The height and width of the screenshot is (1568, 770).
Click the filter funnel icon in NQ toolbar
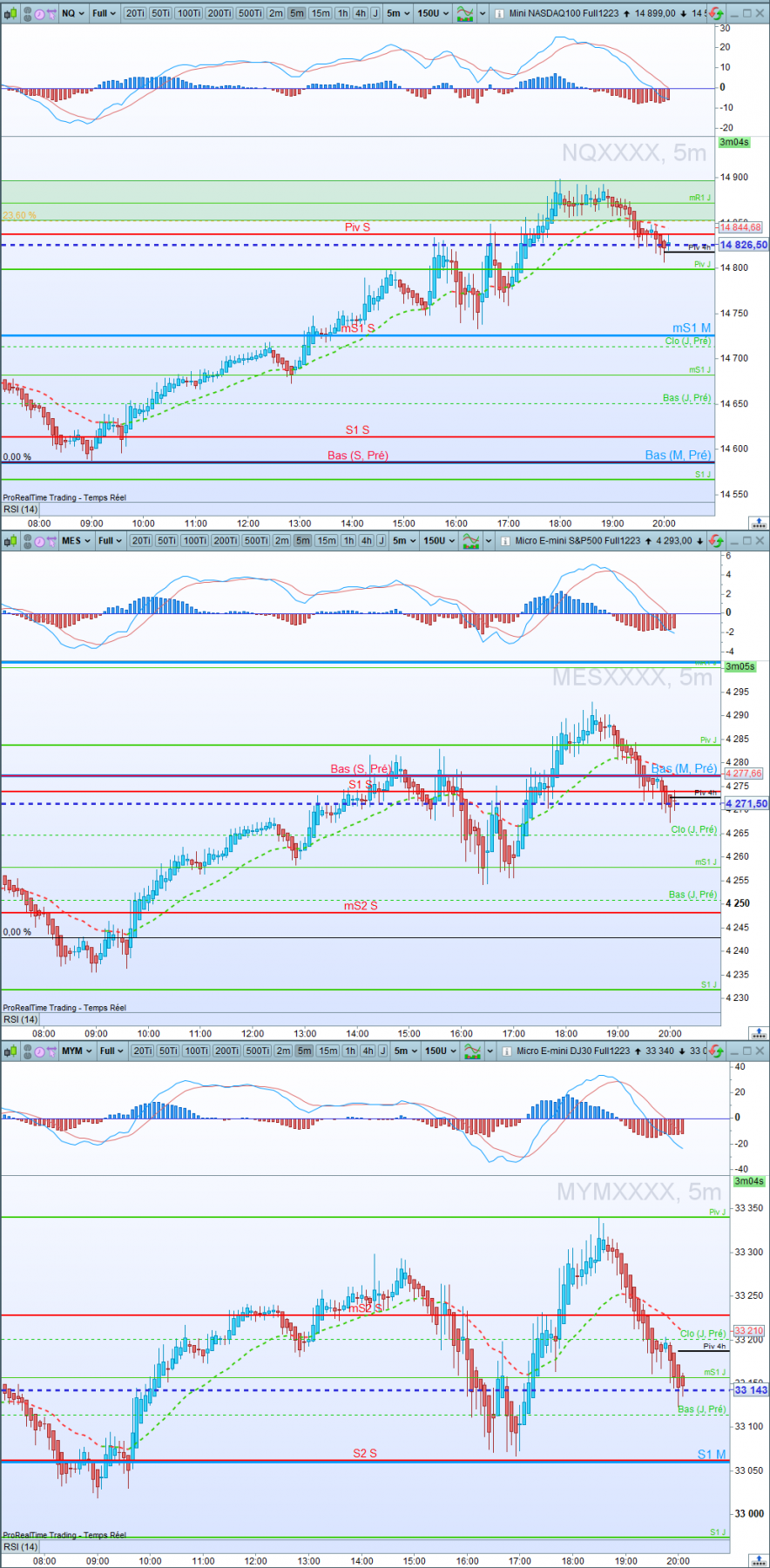[x=51, y=14]
